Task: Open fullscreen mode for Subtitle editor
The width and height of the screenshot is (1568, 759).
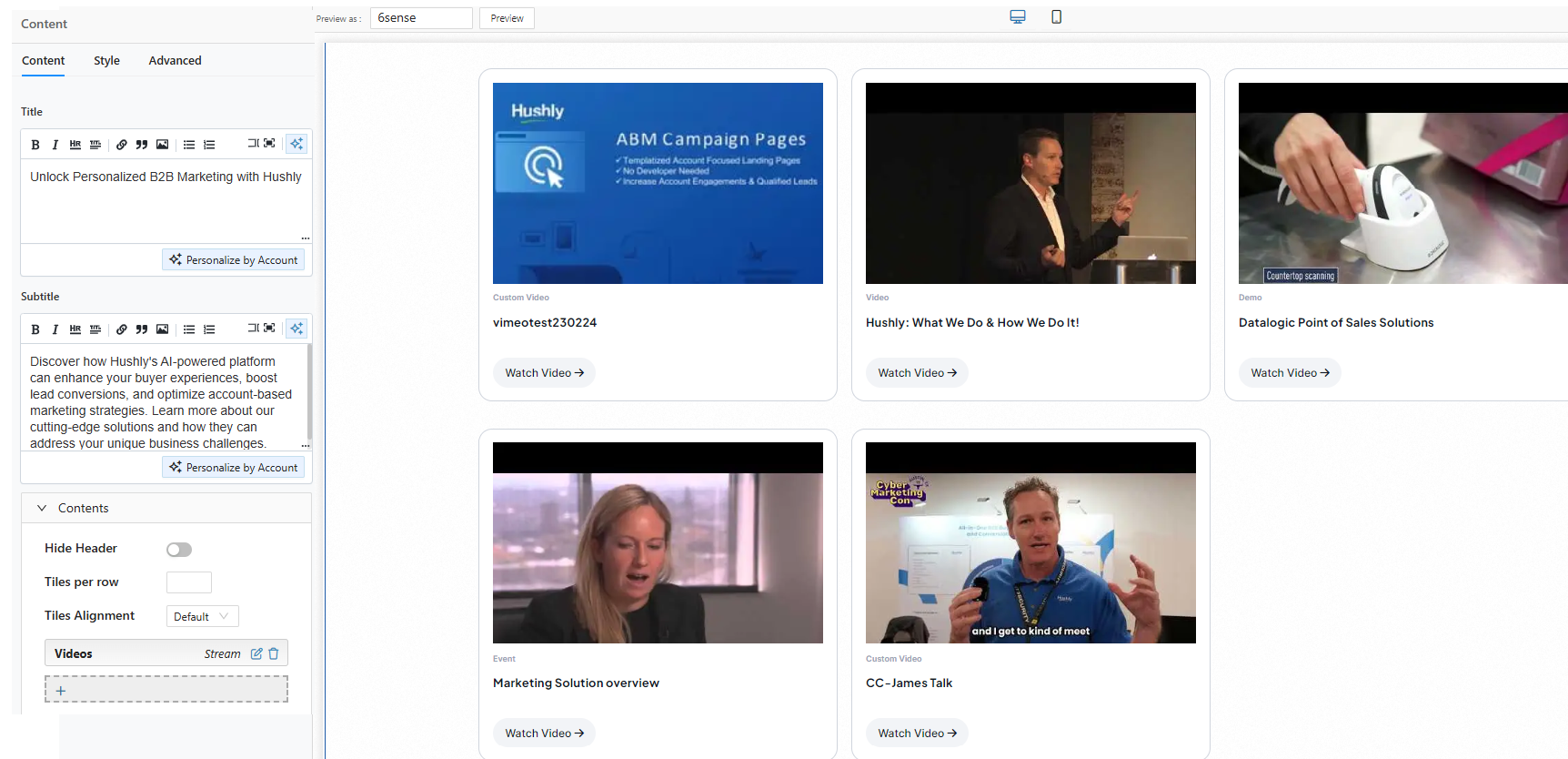Action: [269, 329]
